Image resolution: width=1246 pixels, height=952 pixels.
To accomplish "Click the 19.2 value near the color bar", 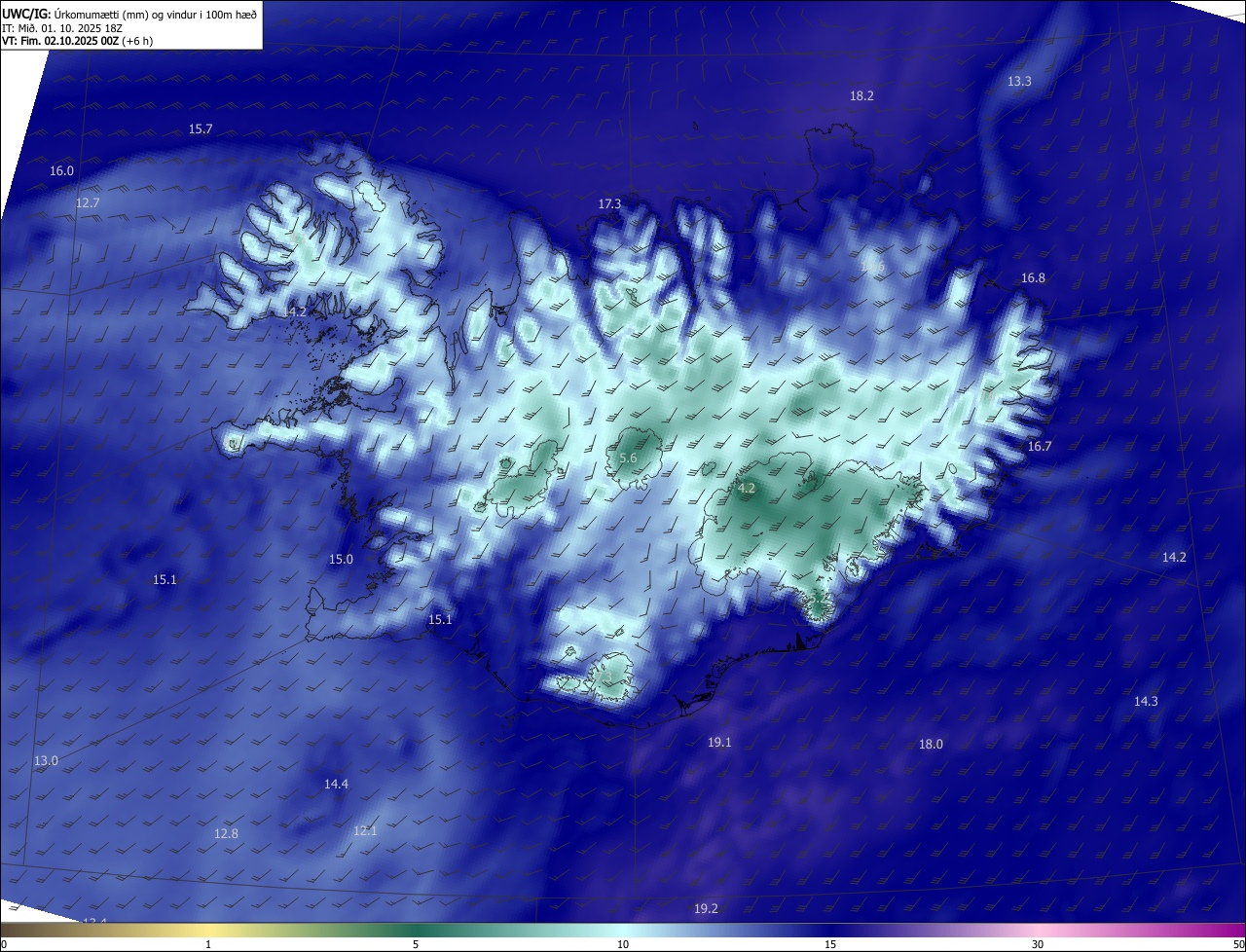I will tap(706, 909).
